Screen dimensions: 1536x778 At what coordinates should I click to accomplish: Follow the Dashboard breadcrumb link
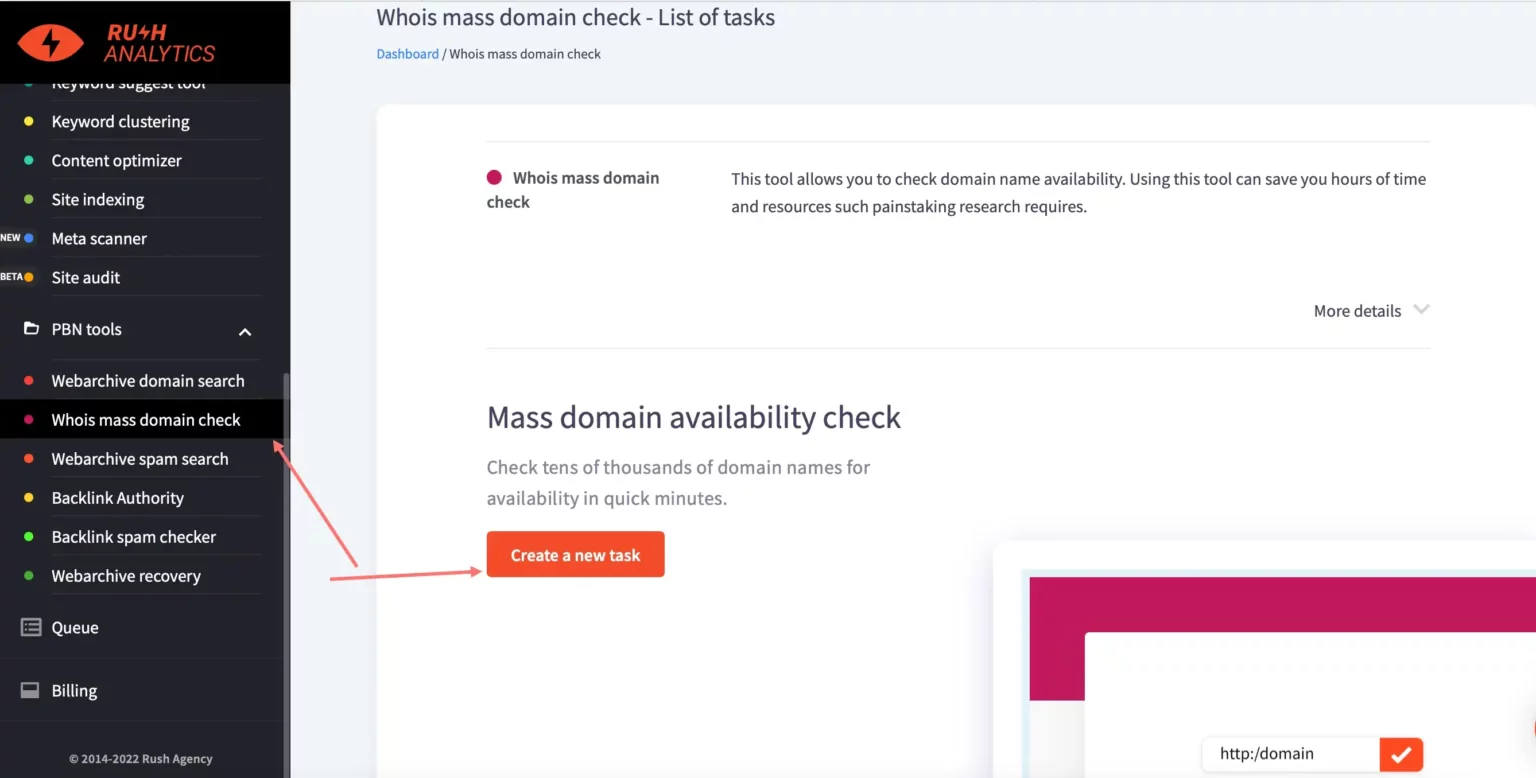point(407,54)
